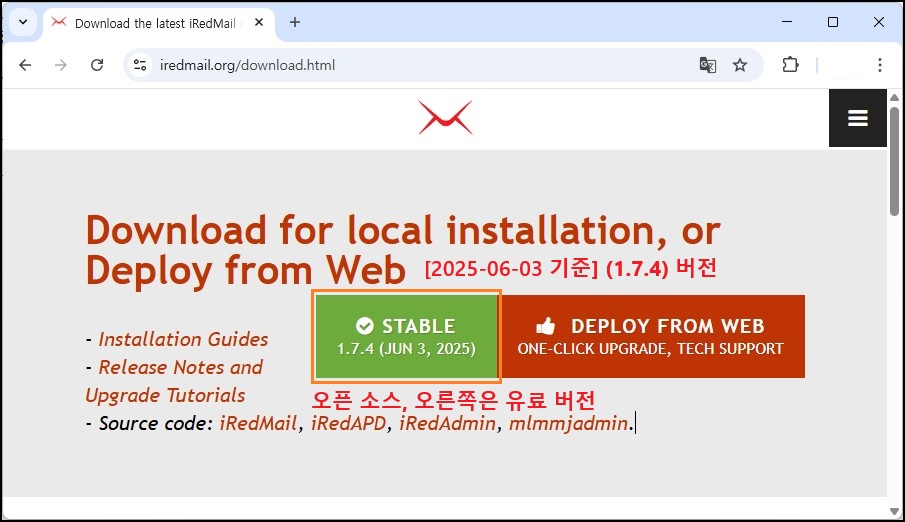Click the browser forward arrow
The height and width of the screenshot is (522, 905).
(x=61, y=65)
